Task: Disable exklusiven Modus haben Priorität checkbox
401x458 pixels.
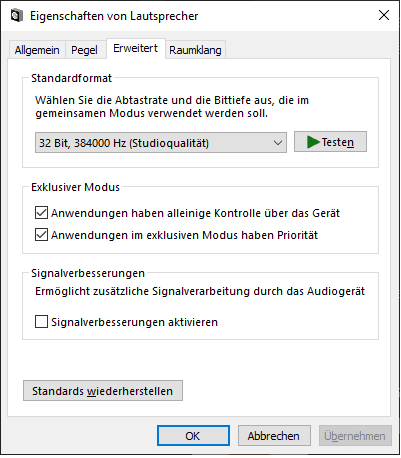Action: coord(41,235)
